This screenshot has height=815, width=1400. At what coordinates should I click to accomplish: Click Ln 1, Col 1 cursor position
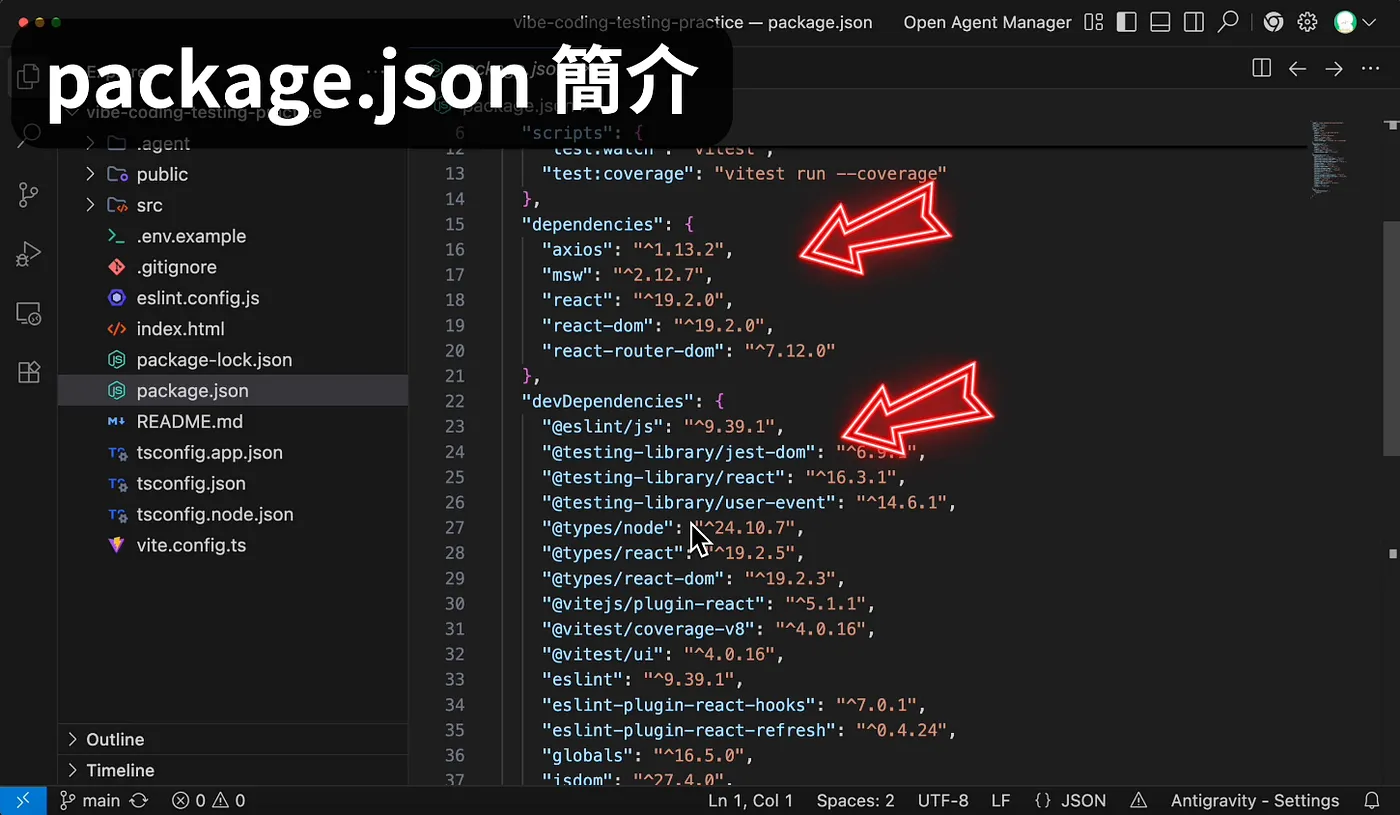750,801
